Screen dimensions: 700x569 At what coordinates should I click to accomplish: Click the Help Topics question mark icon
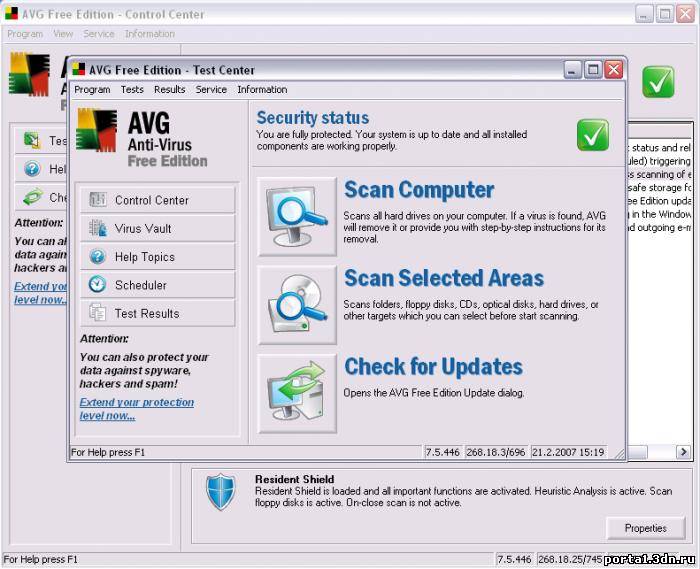pyautogui.click(x=97, y=257)
